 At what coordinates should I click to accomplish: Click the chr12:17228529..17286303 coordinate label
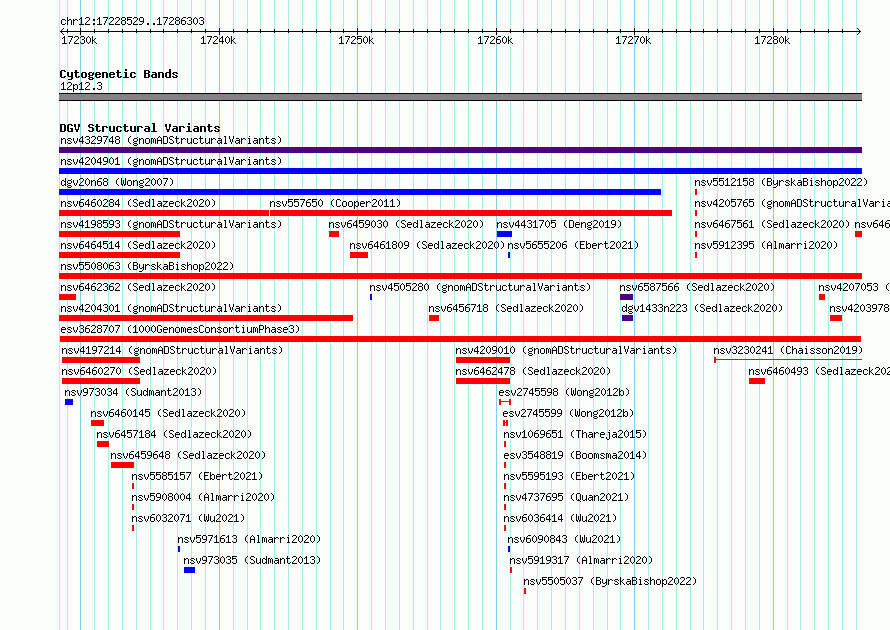click(132, 21)
